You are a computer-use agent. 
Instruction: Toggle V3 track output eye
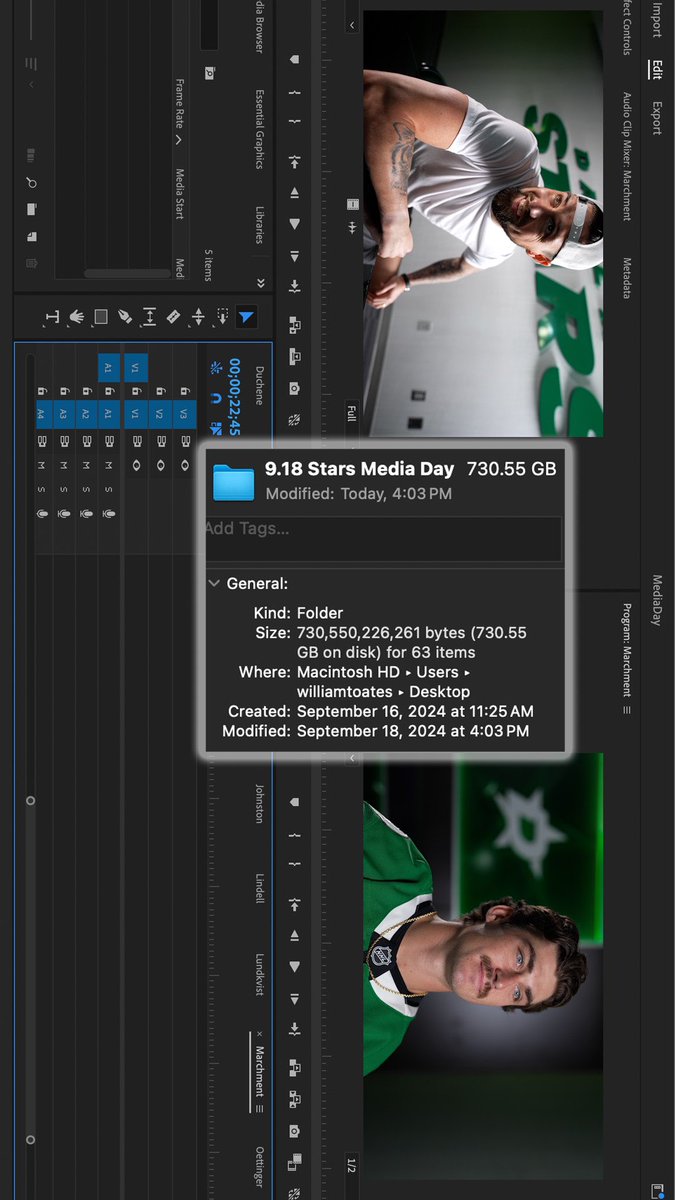(183, 465)
